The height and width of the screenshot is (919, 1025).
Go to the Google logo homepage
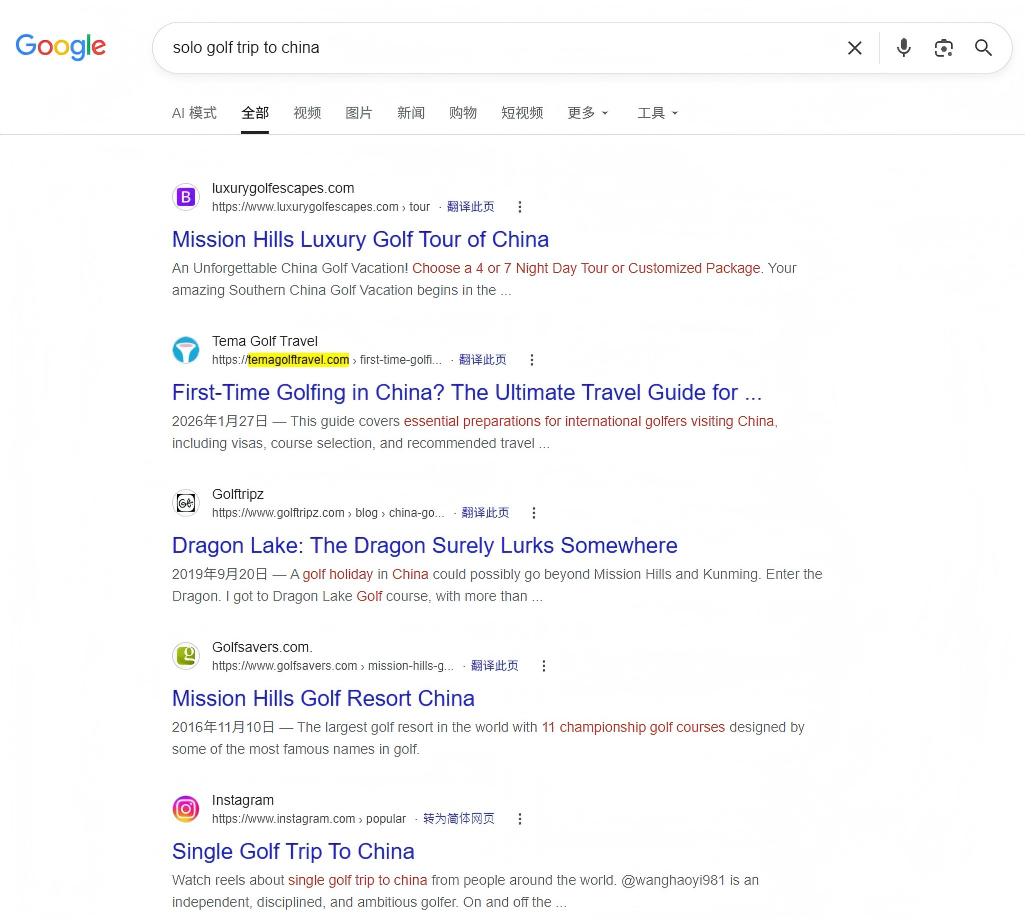[x=60, y=46]
